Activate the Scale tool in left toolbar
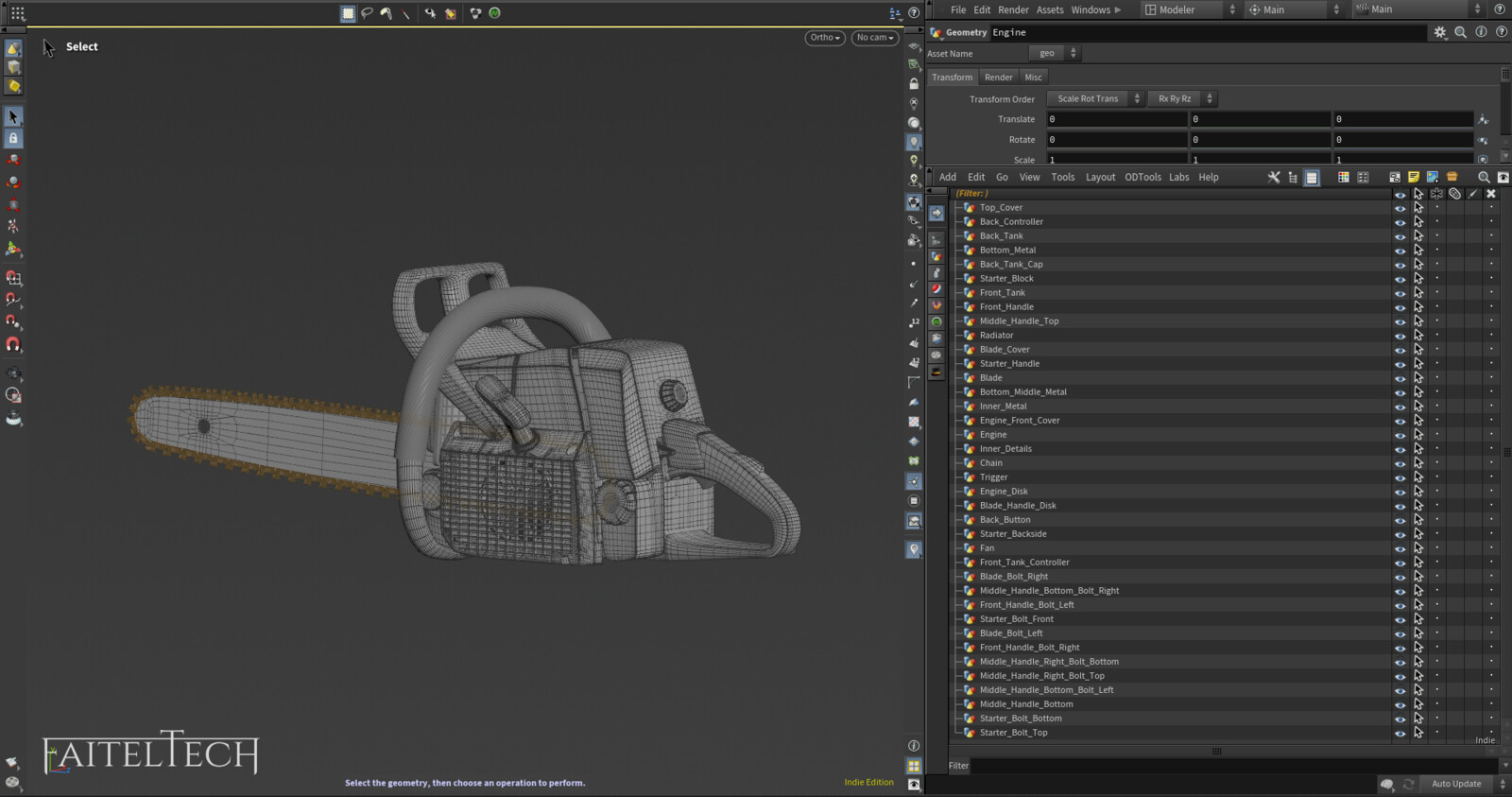1512x797 pixels. tap(13, 204)
